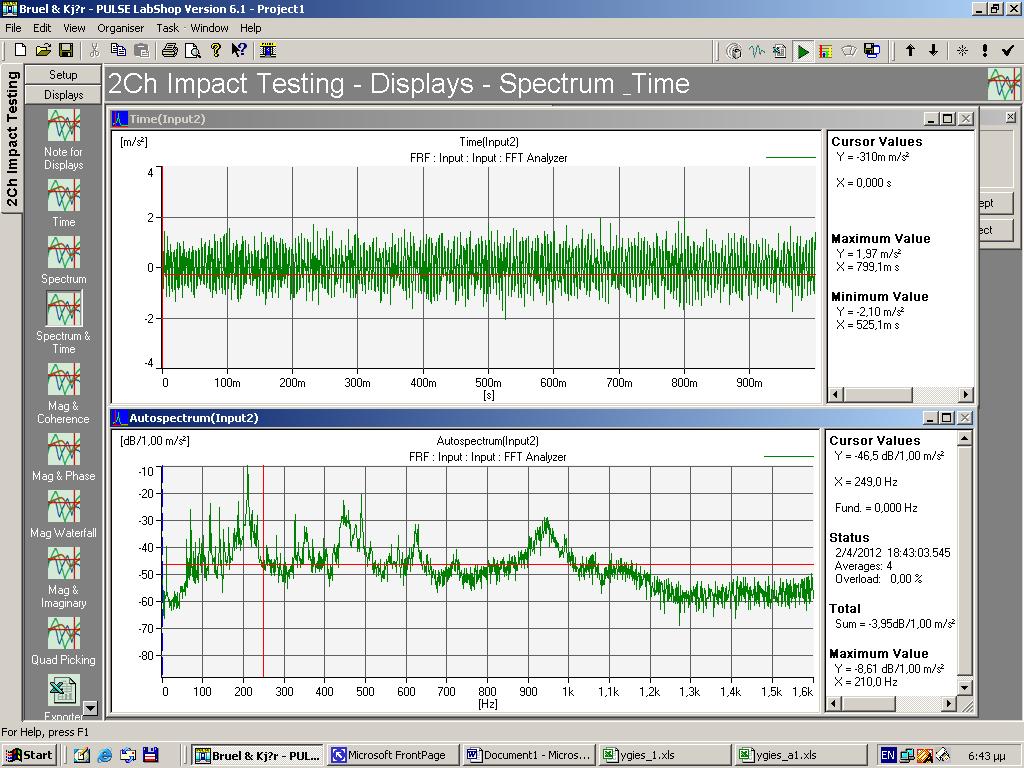Viewport: 1024px width, 768px height.
Task: Click the EN language indicator in system tray
Action: pos(888,756)
